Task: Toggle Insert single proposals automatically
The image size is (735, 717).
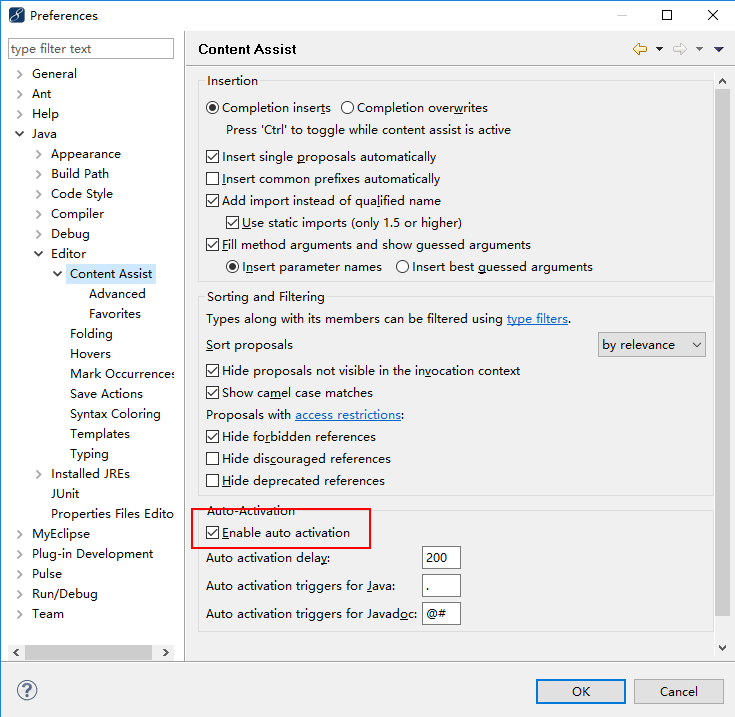Action: [212, 157]
